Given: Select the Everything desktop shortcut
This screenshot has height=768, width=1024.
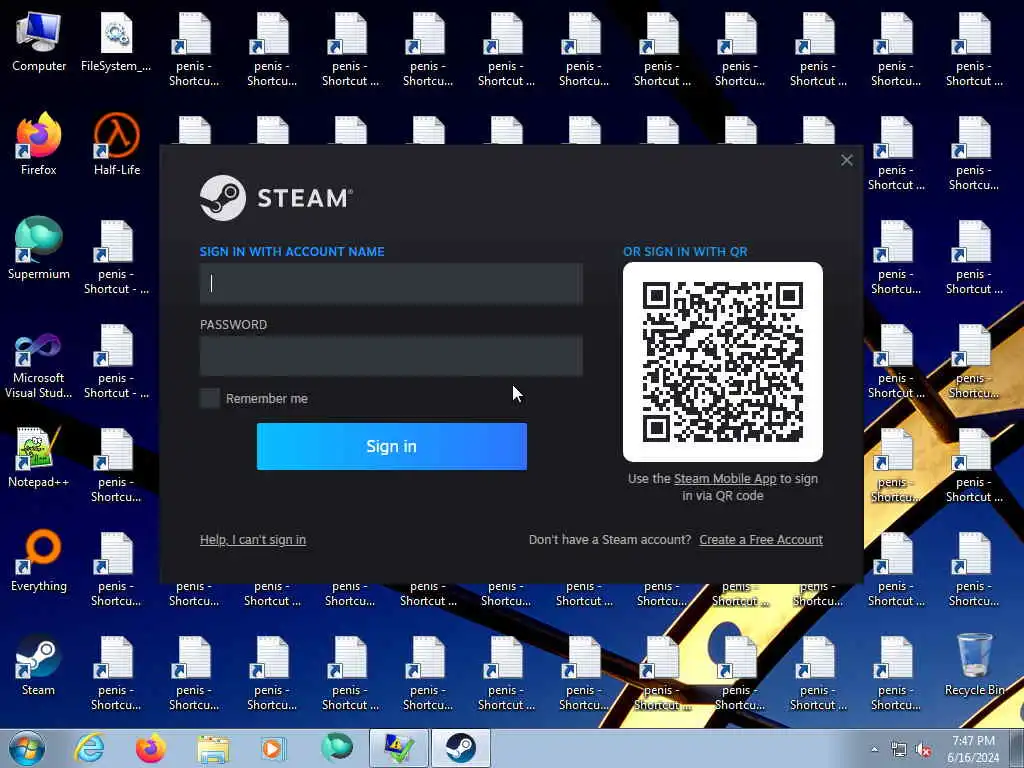Looking at the screenshot, I should (39, 561).
